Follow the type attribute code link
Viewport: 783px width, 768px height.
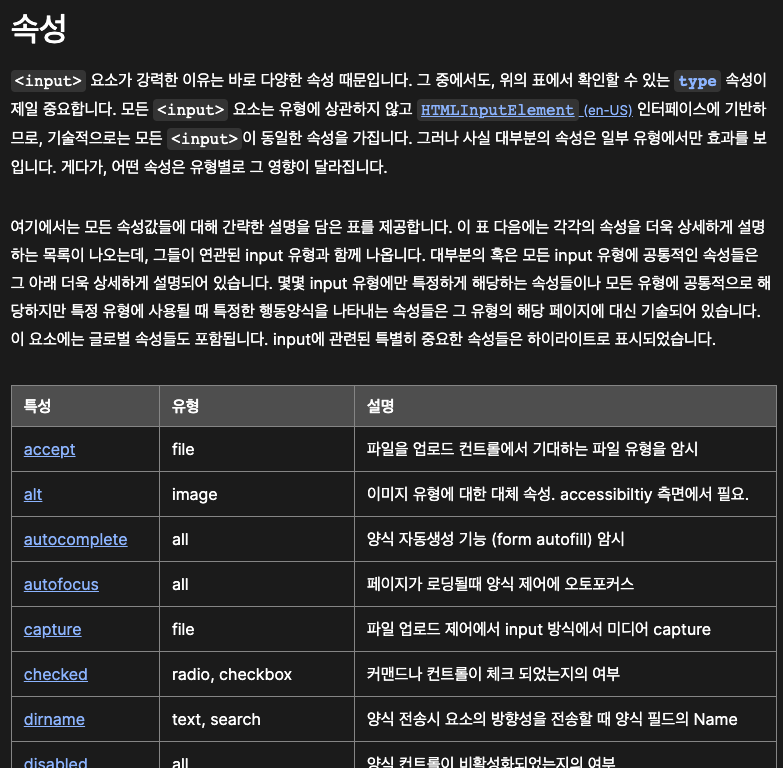[697, 81]
